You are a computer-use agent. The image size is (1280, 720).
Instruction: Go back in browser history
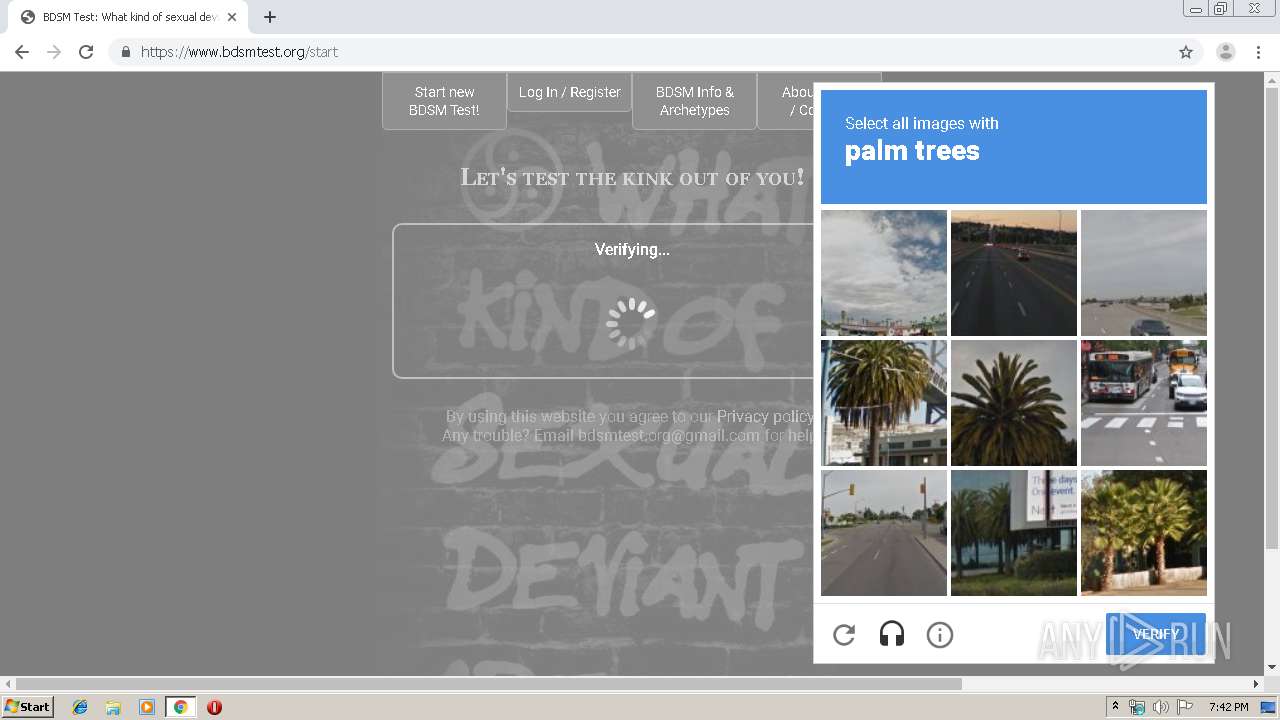[x=22, y=52]
